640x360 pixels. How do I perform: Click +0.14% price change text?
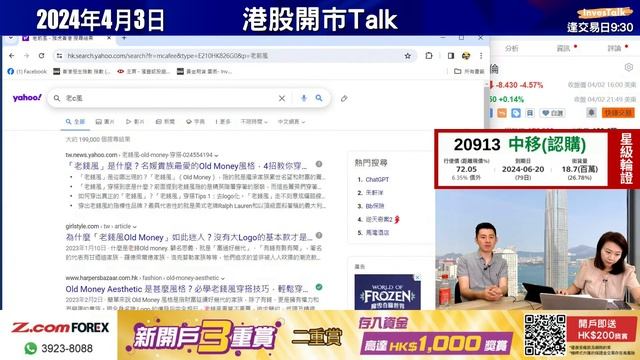coord(511,99)
